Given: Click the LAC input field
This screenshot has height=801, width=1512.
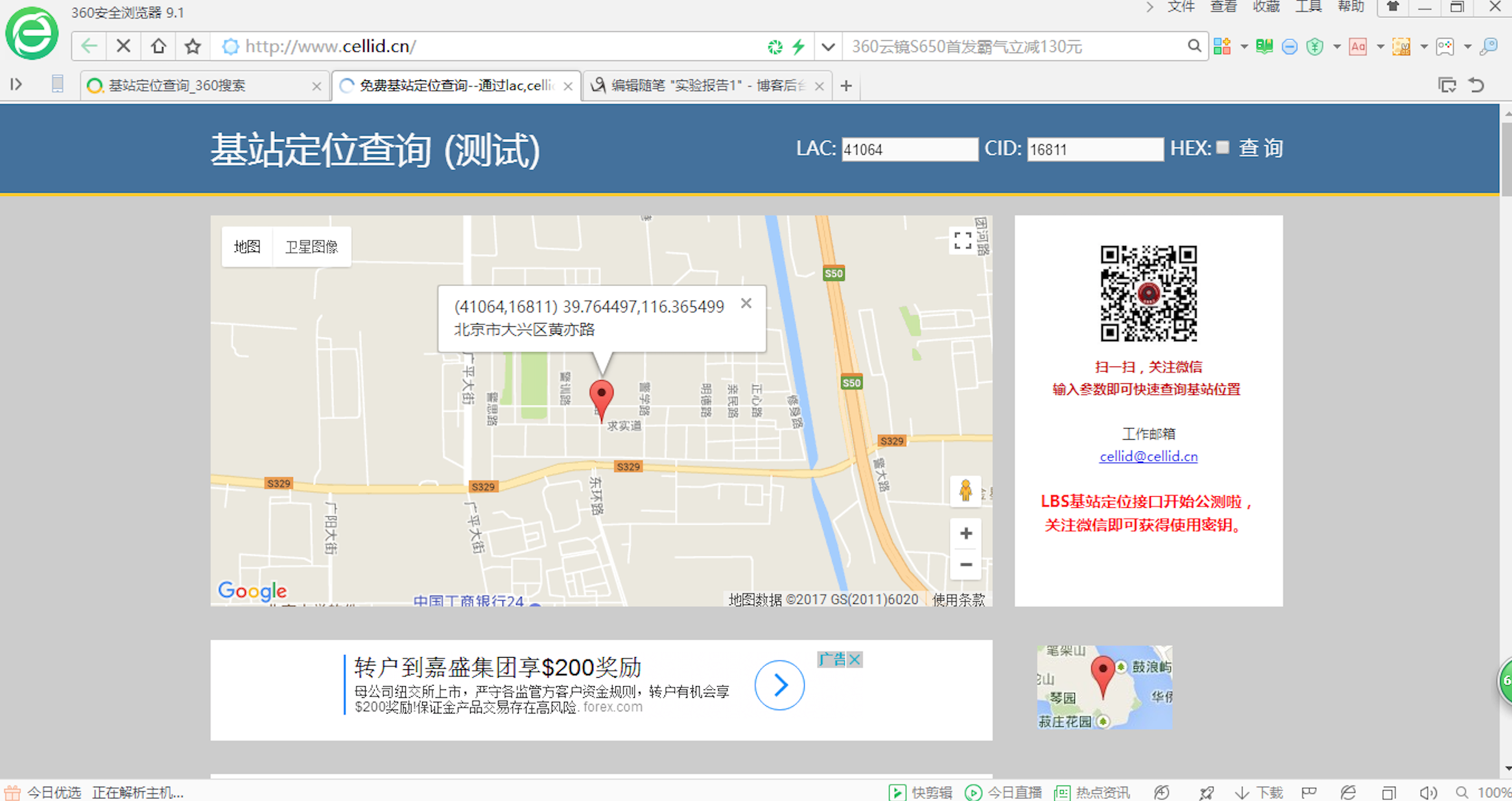Looking at the screenshot, I should pyautogui.click(x=909, y=150).
